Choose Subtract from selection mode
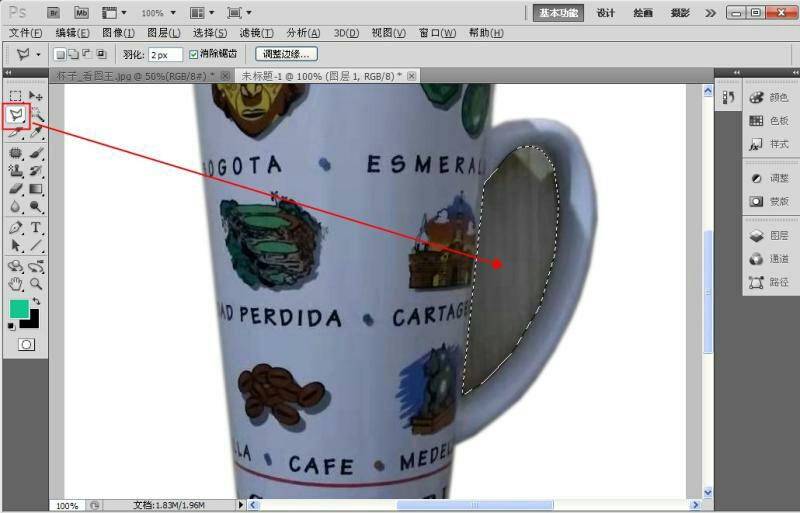Viewport: 800px width, 513px height. (87, 54)
